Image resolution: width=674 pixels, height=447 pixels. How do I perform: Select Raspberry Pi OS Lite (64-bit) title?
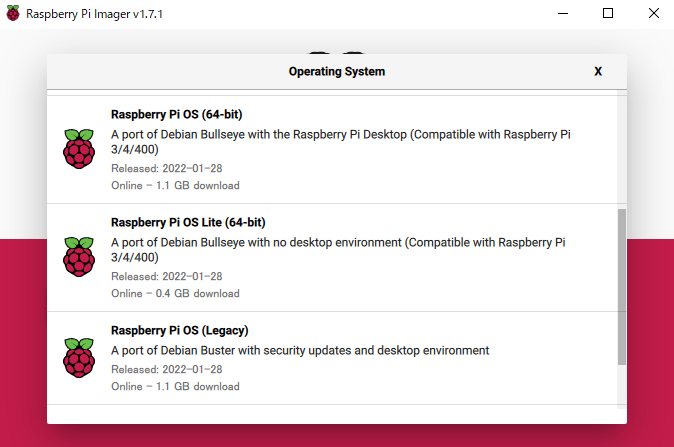pyautogui.click(x=188, y=222)
